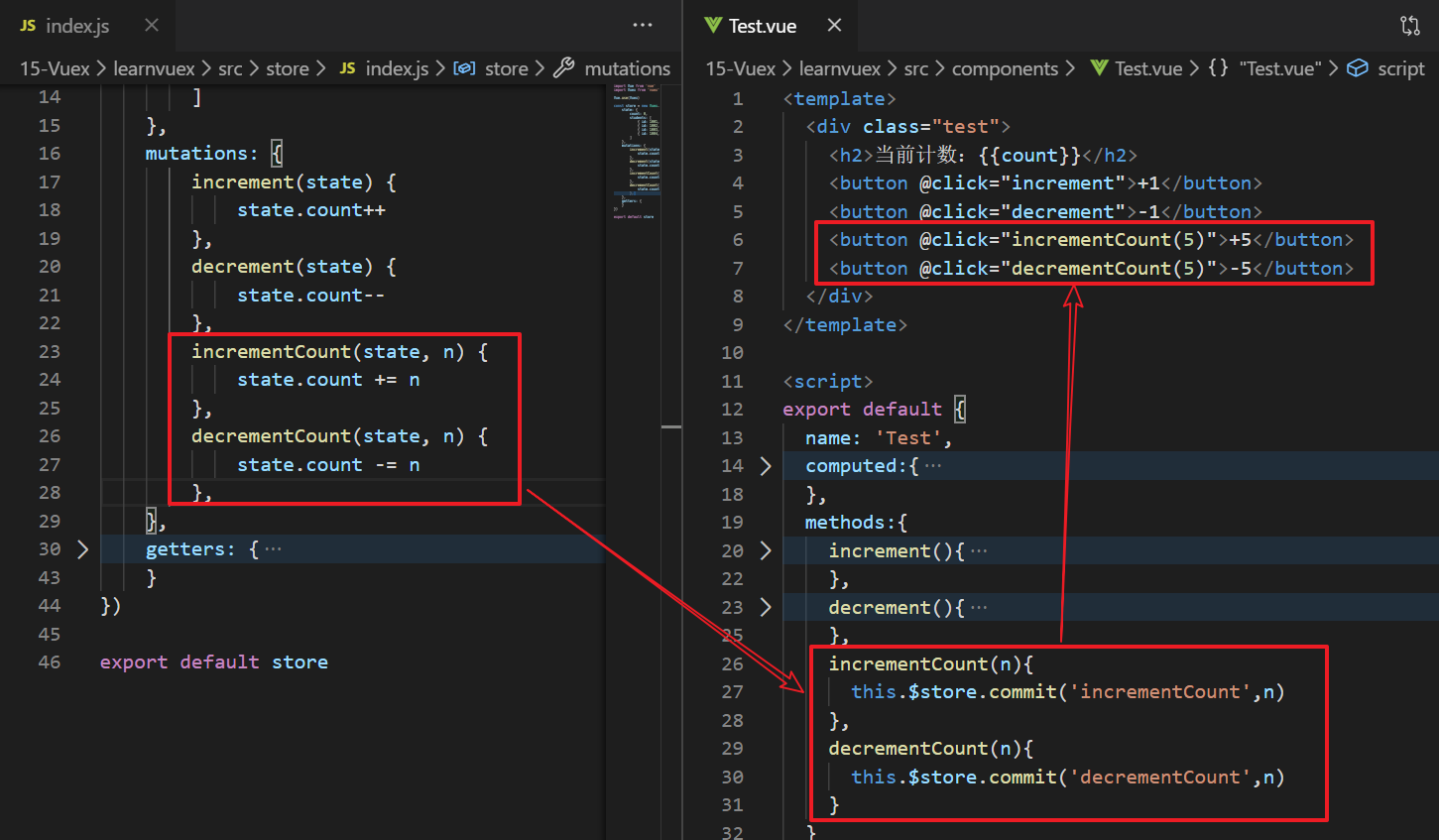
Task: Click line number 46 in index.js gutter
Action: tap(50, 662)
